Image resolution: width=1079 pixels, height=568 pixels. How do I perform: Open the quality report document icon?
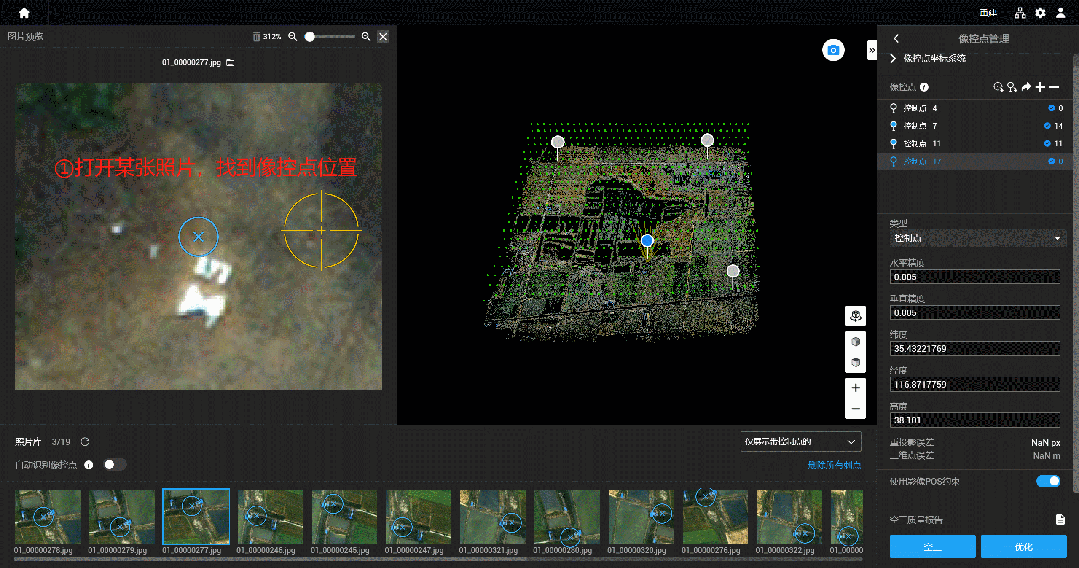[1060, 519]
